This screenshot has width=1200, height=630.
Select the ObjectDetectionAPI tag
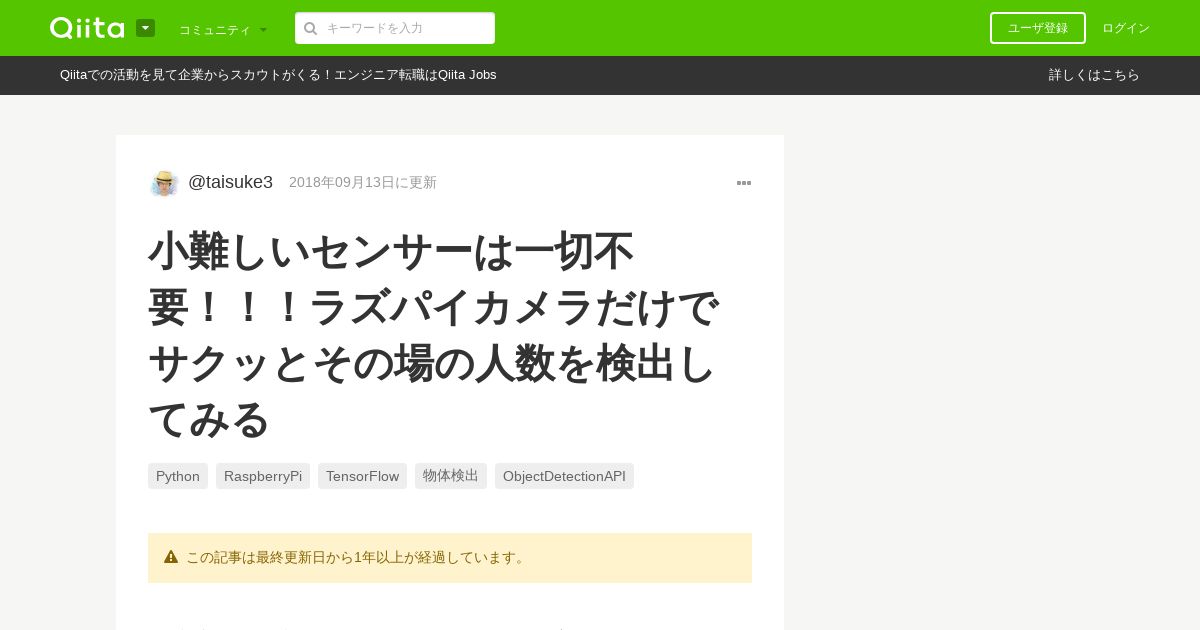tap(564, 476)
